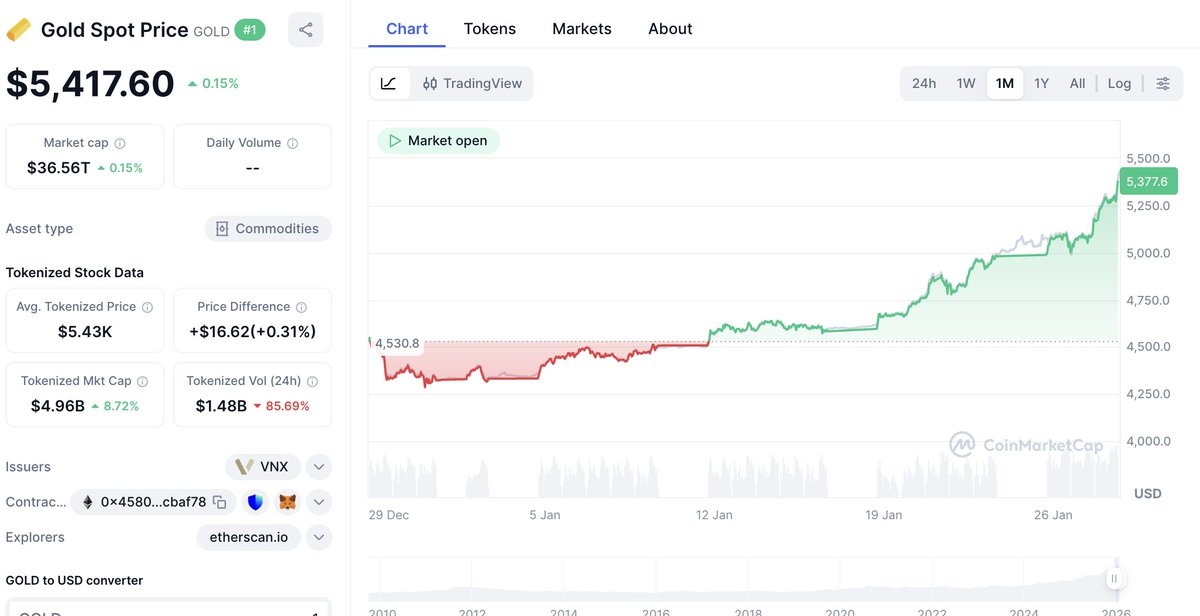Open chart settings sliders icon
Viewport: 1200px width, 616px height.
(1163, 84)
